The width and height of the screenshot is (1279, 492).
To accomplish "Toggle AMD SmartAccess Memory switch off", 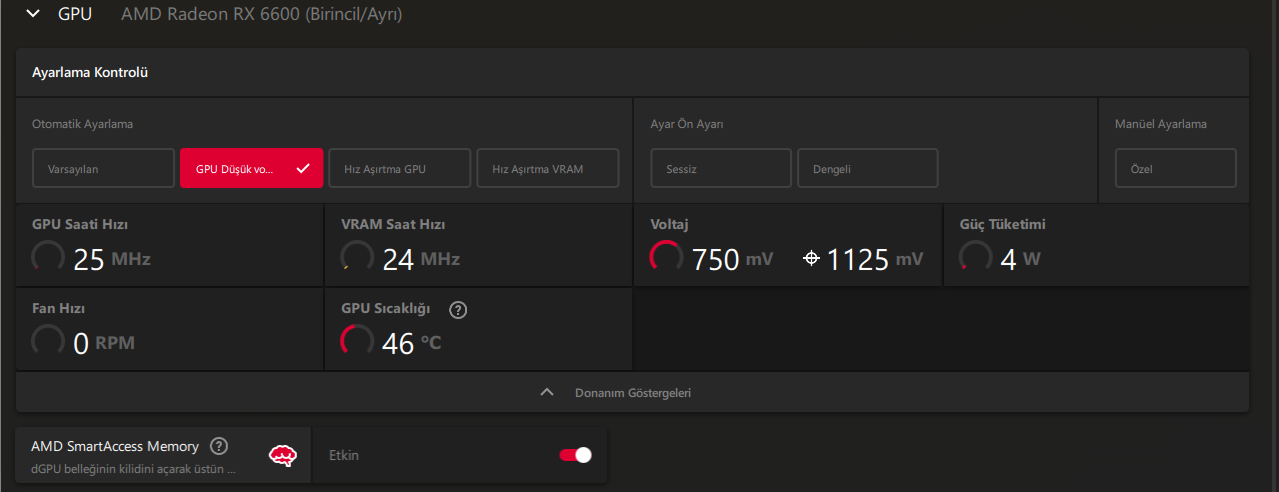I will point(575,455).
